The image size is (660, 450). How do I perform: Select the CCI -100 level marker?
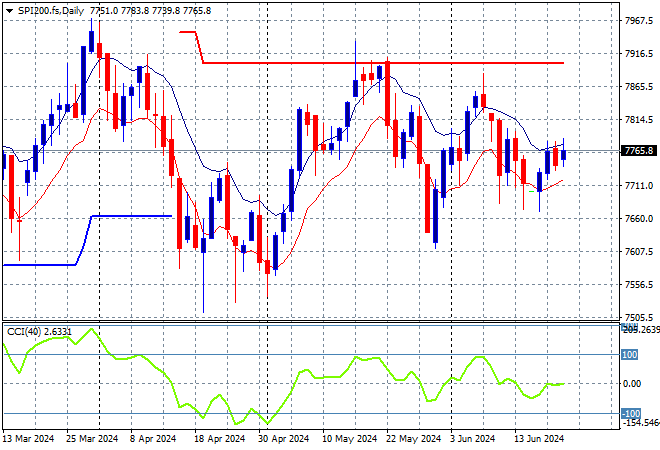631,413
